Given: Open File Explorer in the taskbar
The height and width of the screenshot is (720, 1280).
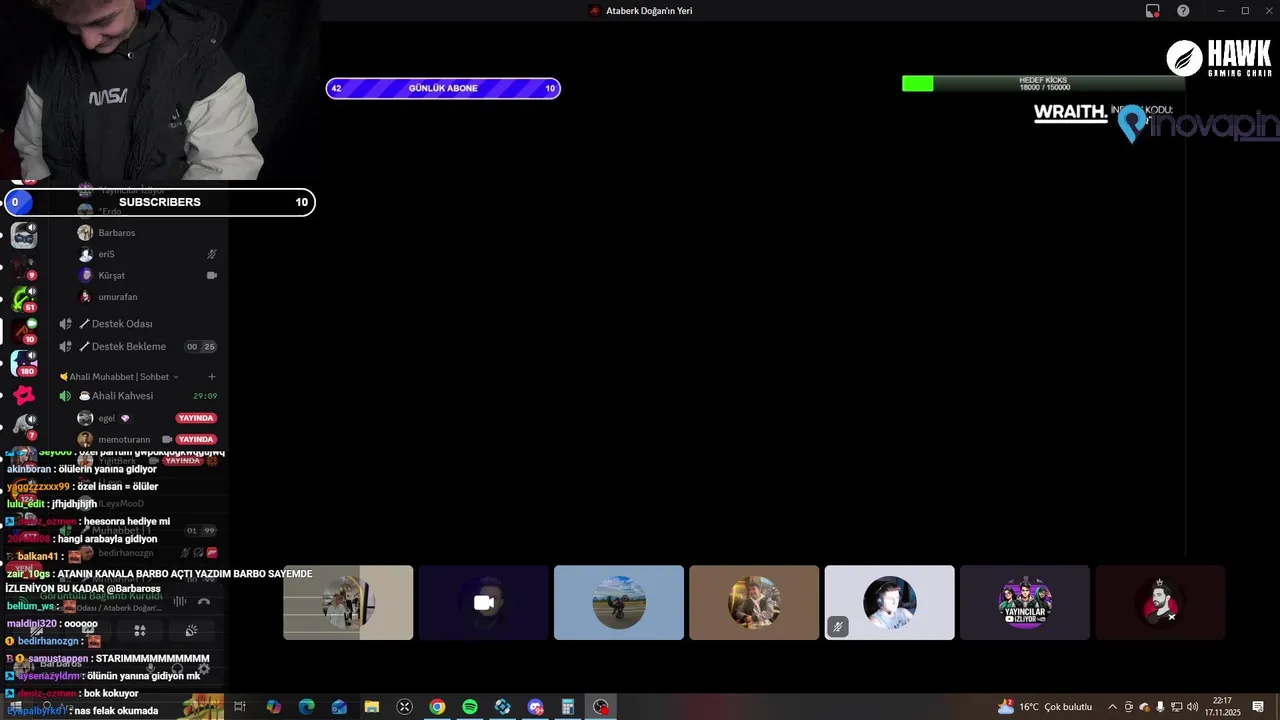Looking at the screenshot, I should coord(372,707).
